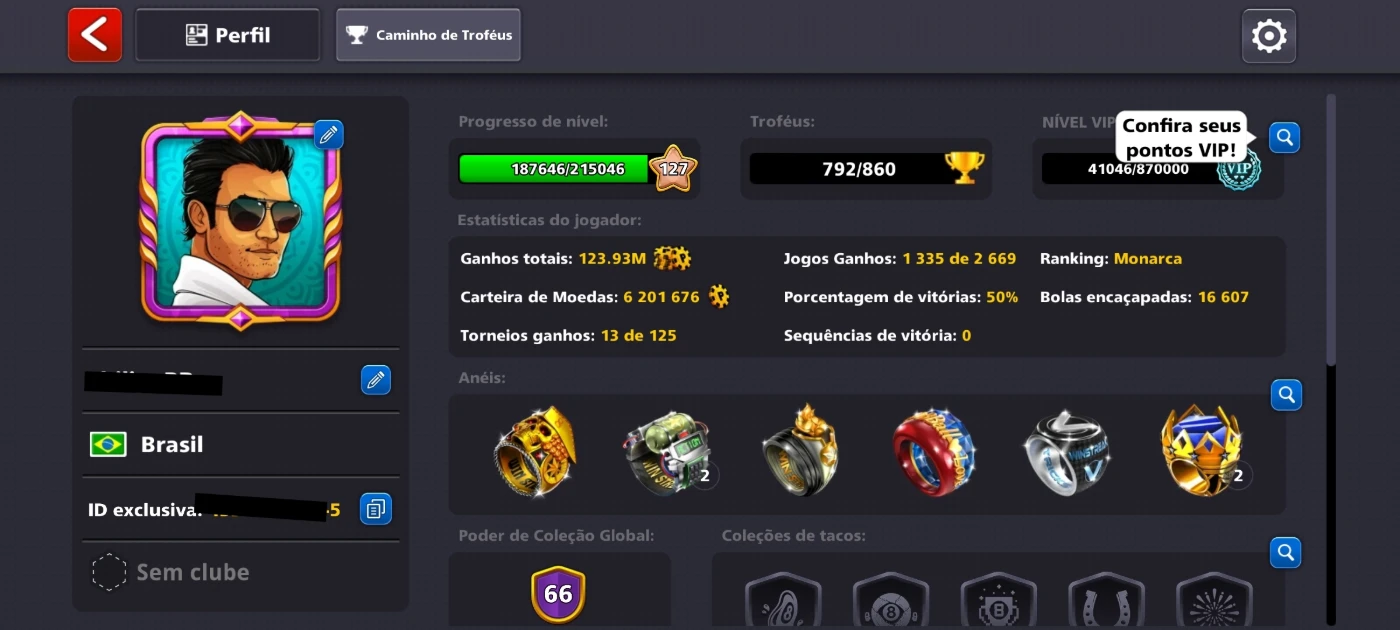Click the trophies 792/860 bar

(x=859, y=169)
